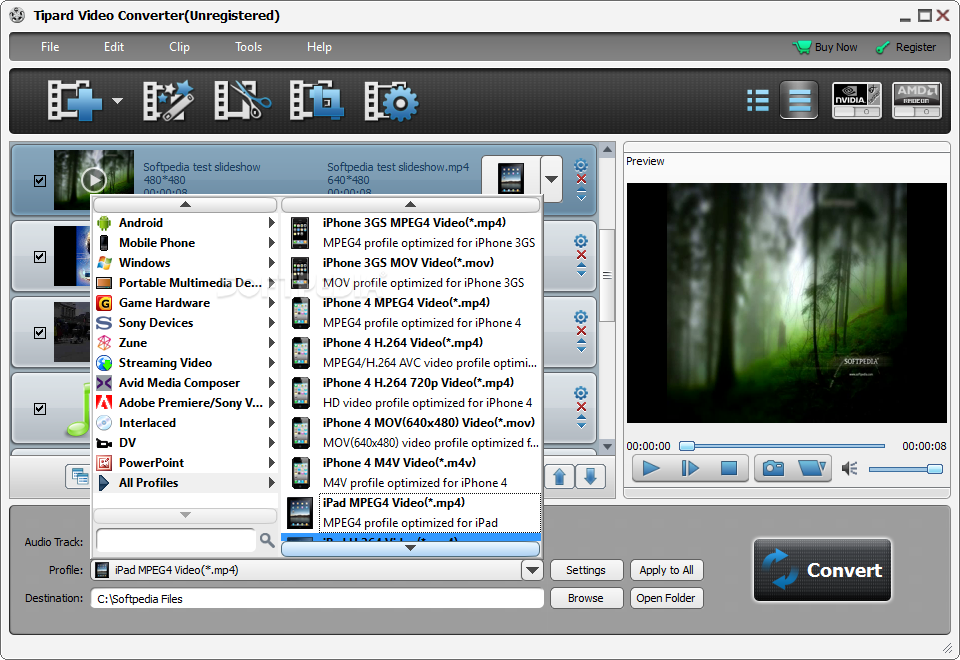
Task: Open the Help menu
Action: point(319,47)
